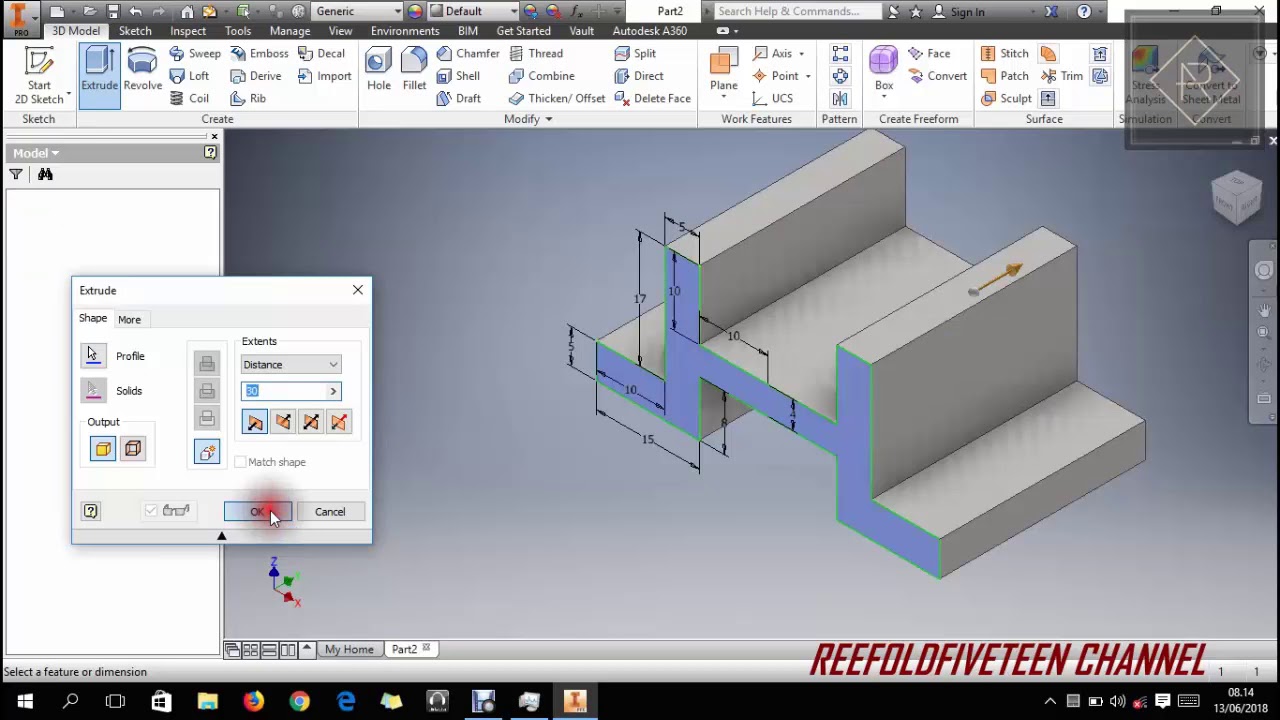Image resolution: width=1280 pixels, height=720 pixels.
Task: Create a work Plane
Action: click(x=723, y=70)
